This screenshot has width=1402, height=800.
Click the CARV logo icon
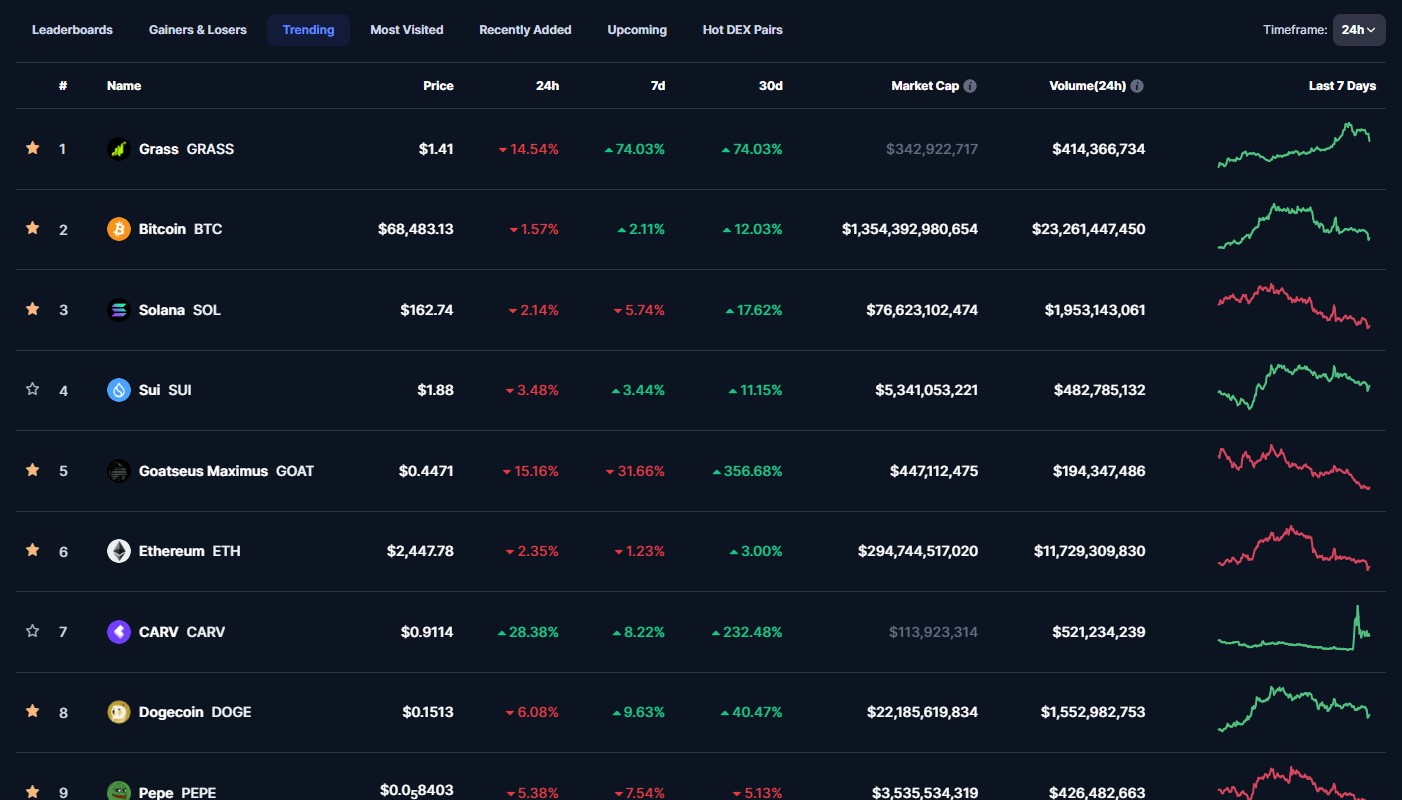tap(119, 632)
